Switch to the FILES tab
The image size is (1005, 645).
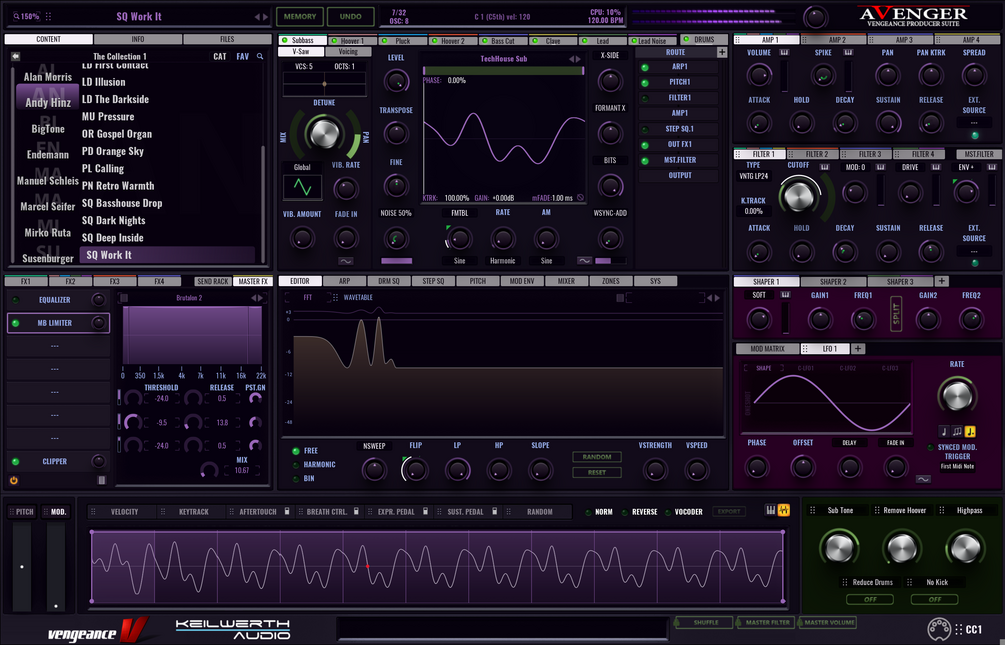coord(227,39)
